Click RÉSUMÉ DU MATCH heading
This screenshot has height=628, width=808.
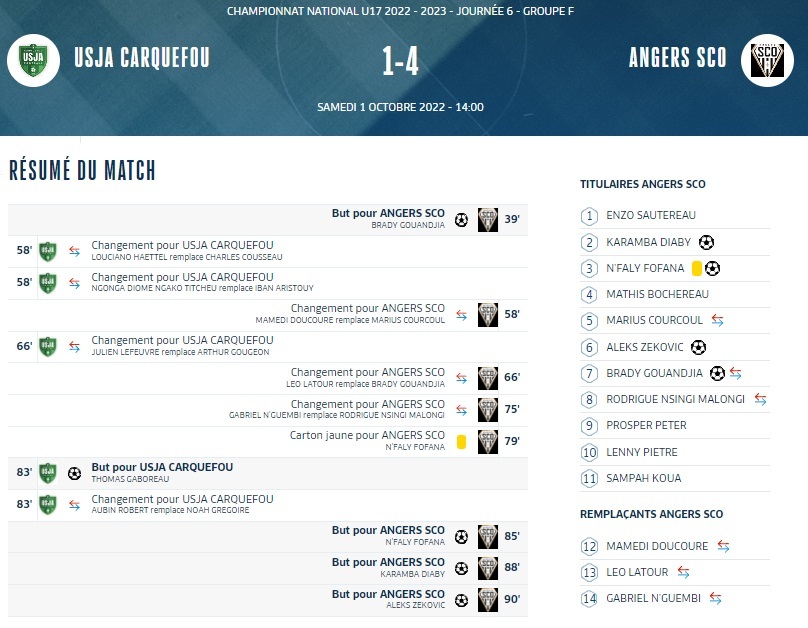[82, 171]
